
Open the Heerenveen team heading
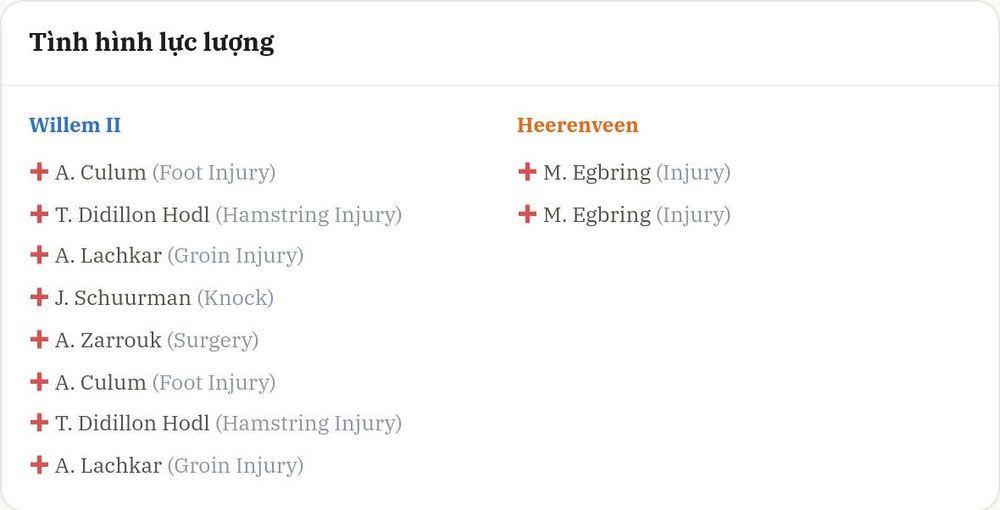[577, 125]
